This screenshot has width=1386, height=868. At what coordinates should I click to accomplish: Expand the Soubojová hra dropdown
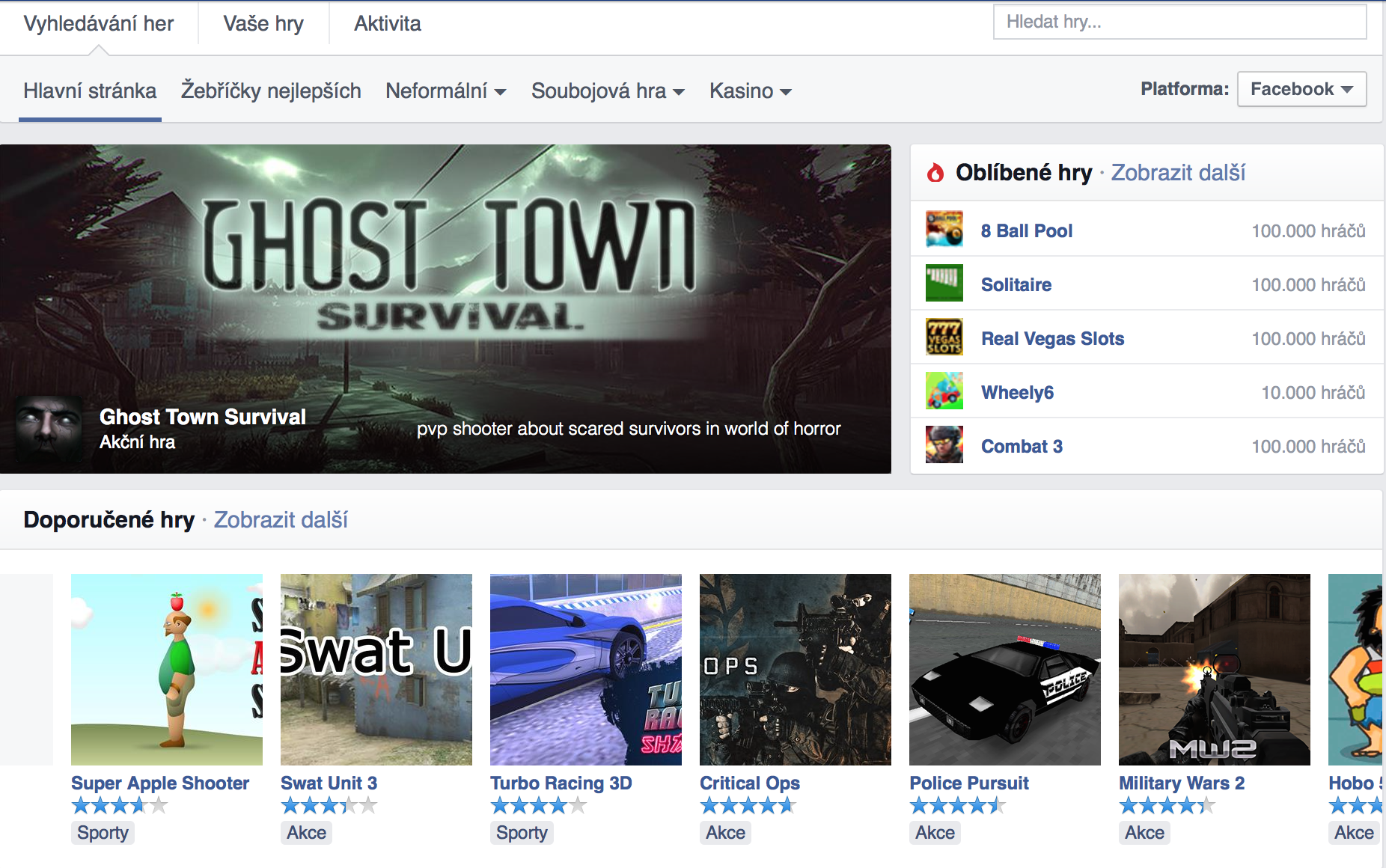click(x=608, y=91)
